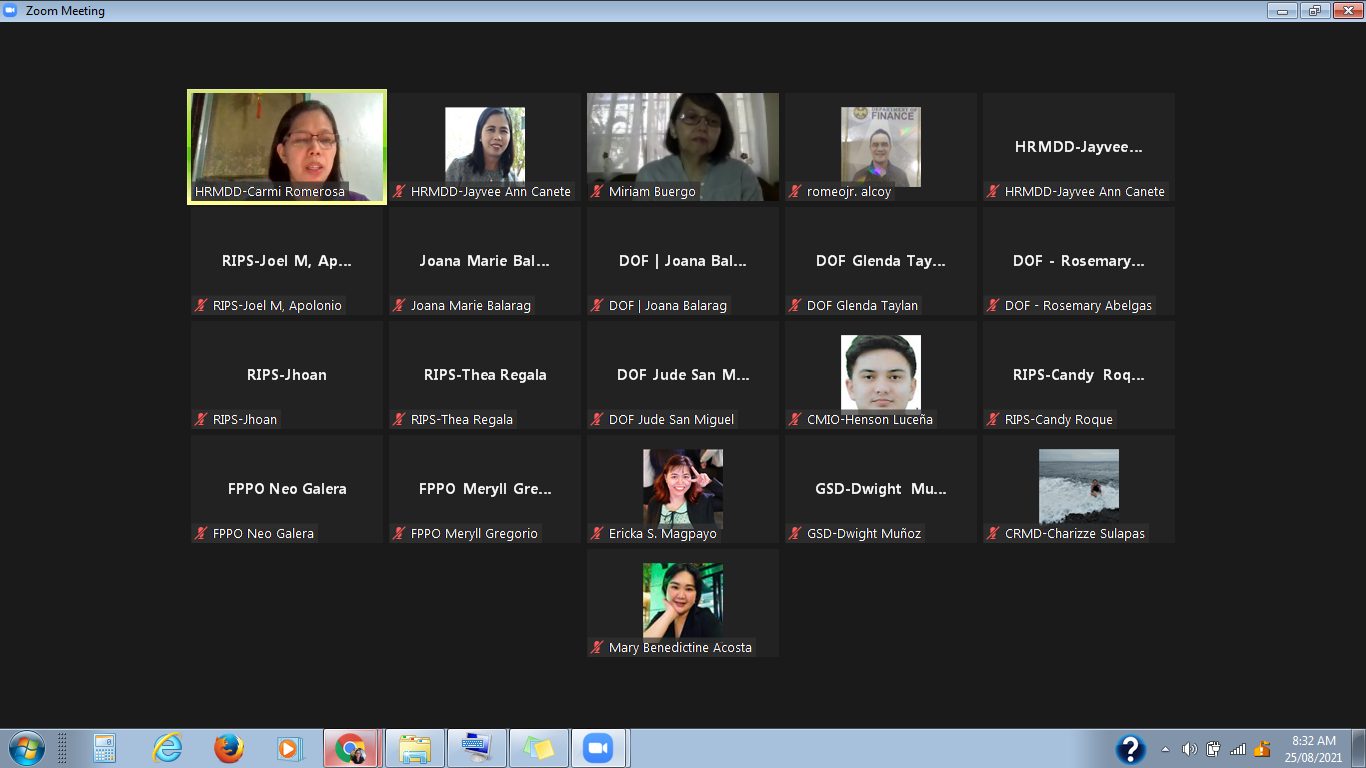Click CRMD-Charizze Sulapas's ocean wave photo
The width and height of the screenshot is (1366, 768).
(x=1079, y=486)
